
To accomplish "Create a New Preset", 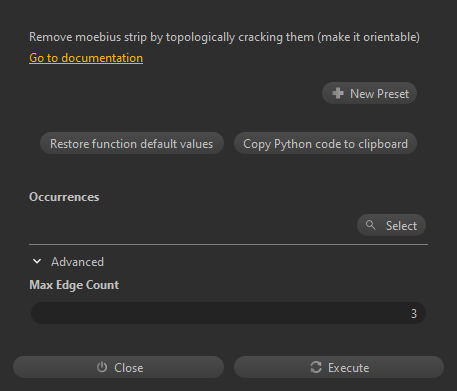I will click(369, 93).
